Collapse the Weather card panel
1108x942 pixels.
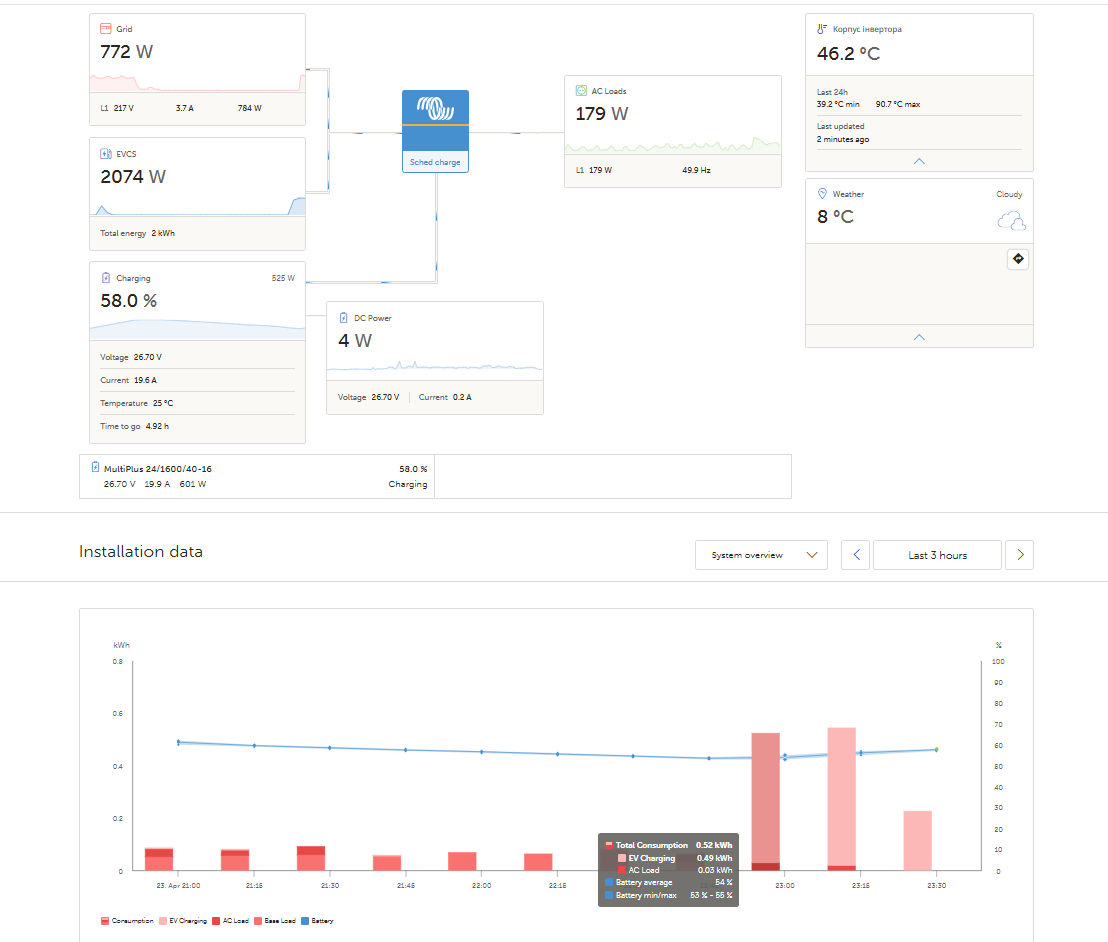tap(919, 337)
